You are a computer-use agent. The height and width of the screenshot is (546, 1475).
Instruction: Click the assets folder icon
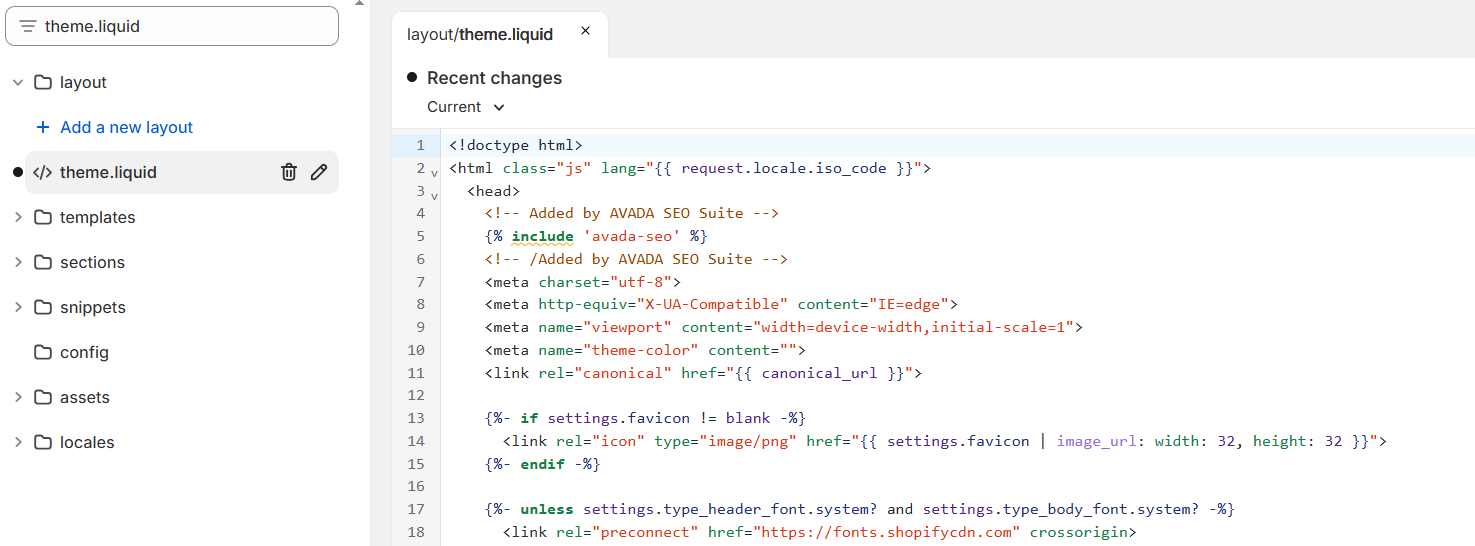[x=43, y=397]
